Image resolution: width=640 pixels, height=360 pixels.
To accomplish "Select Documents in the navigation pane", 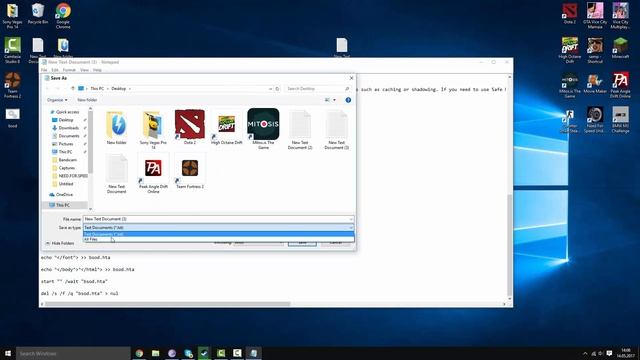I will point(68,136).
